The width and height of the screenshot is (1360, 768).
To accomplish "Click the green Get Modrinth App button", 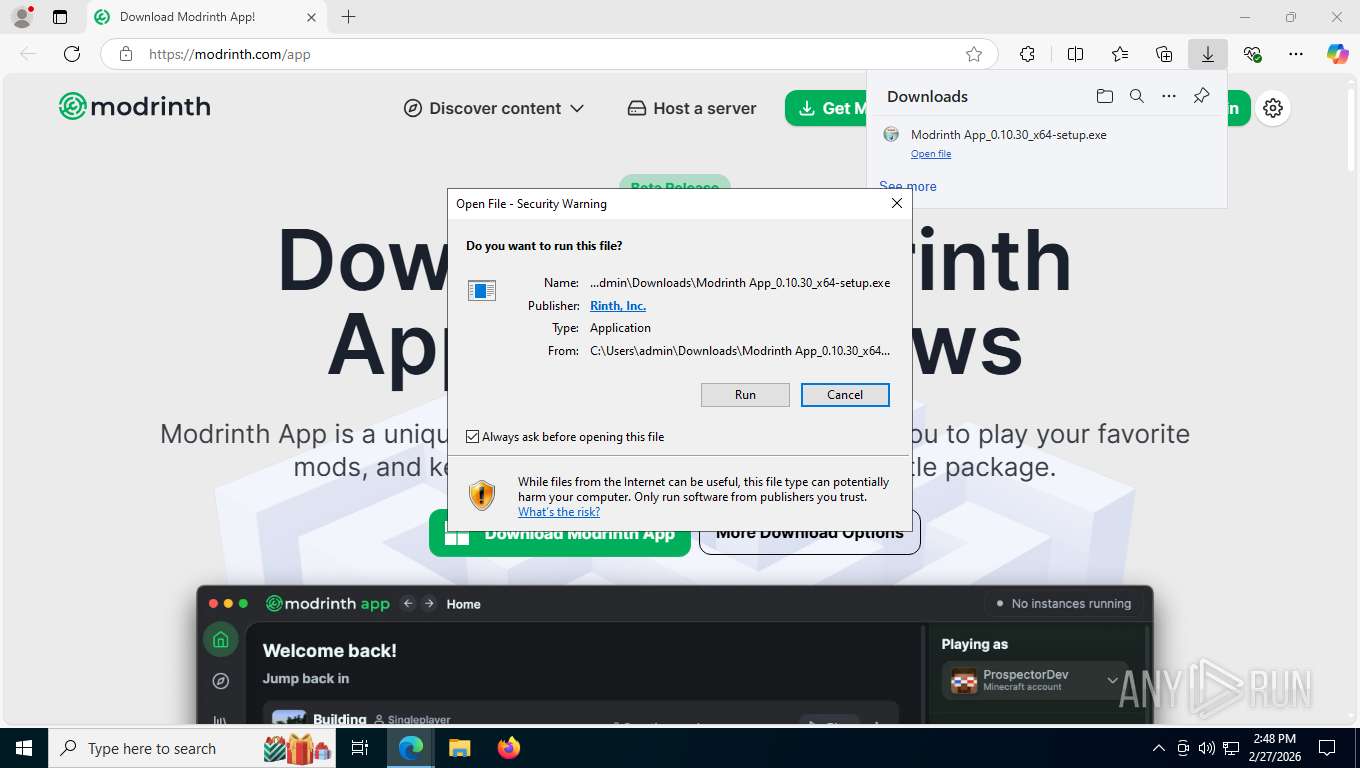I will [x=826, y=108].
